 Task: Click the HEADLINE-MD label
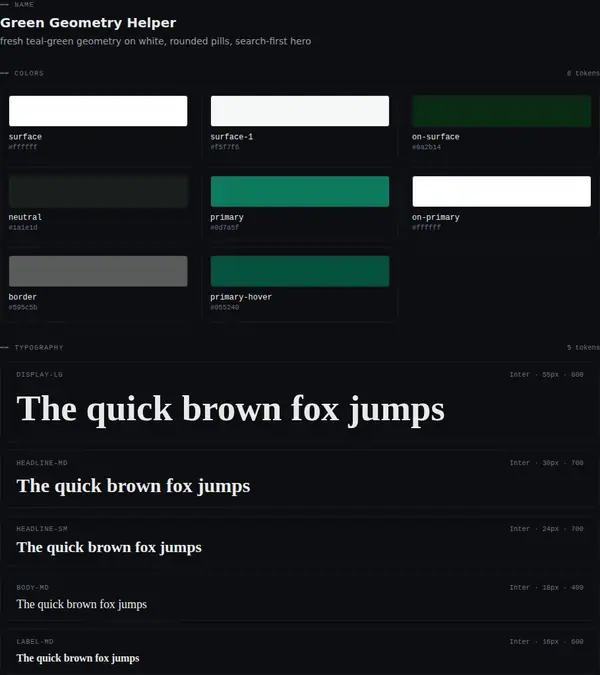pos(42,463)
